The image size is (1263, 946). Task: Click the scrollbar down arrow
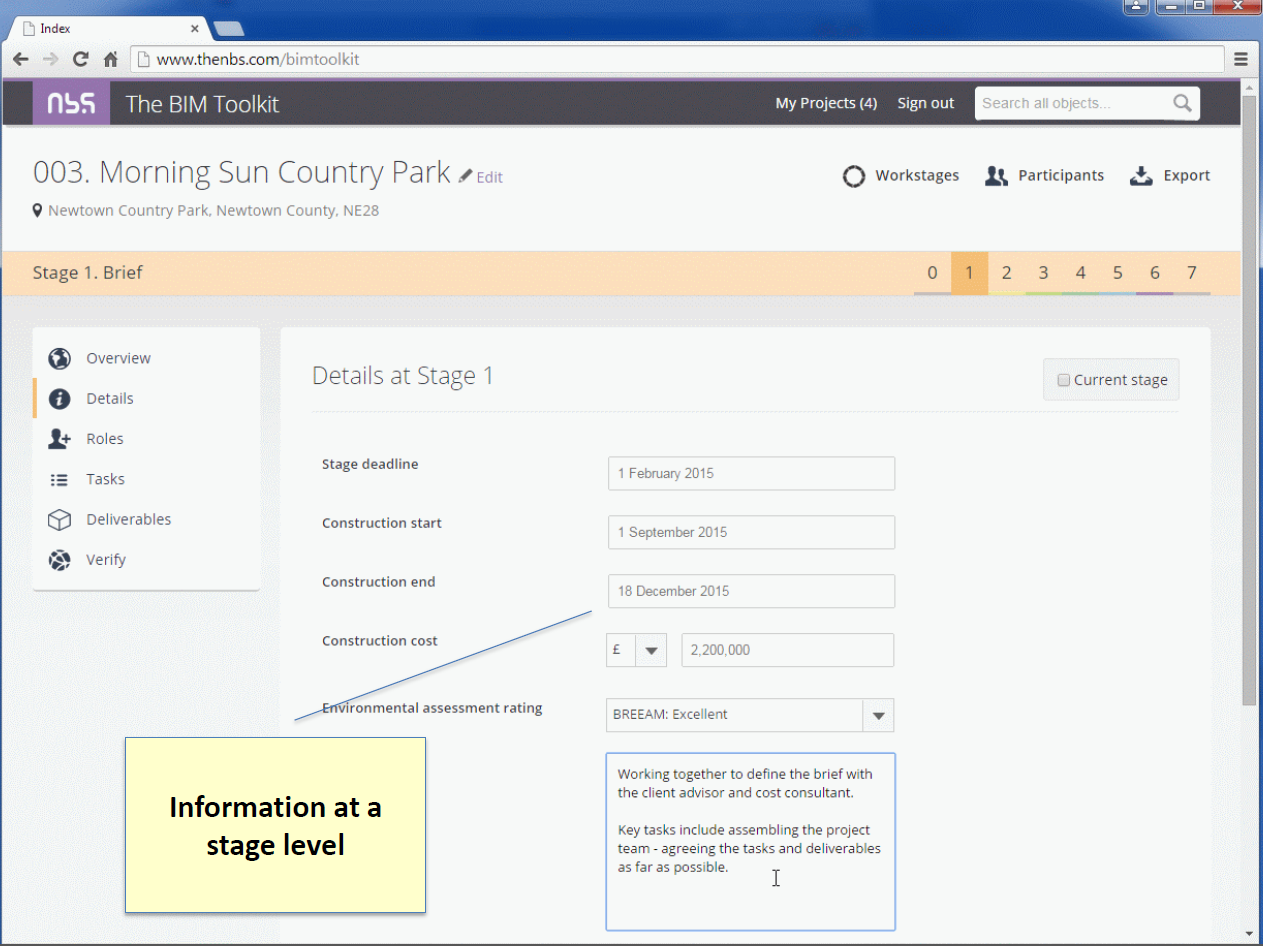1249,934
